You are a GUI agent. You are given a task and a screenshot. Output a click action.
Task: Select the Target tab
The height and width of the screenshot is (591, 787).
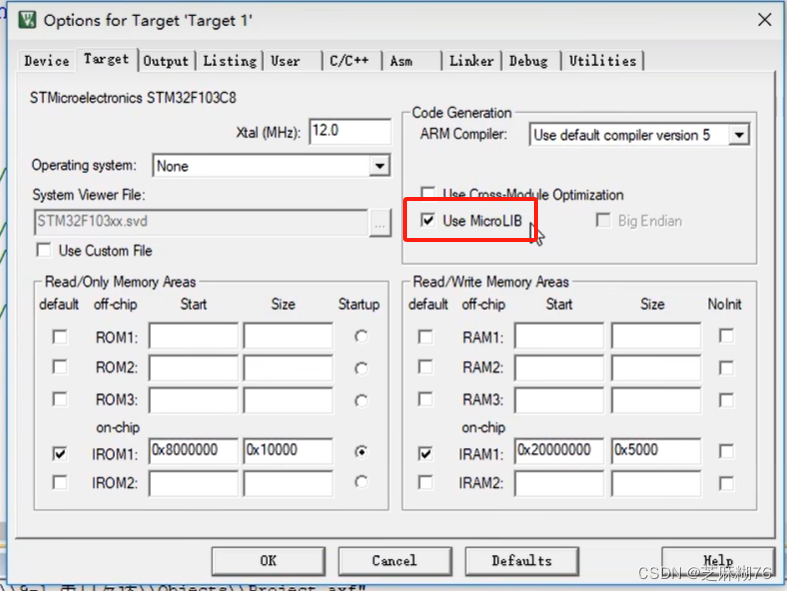[x=106, y=59]
